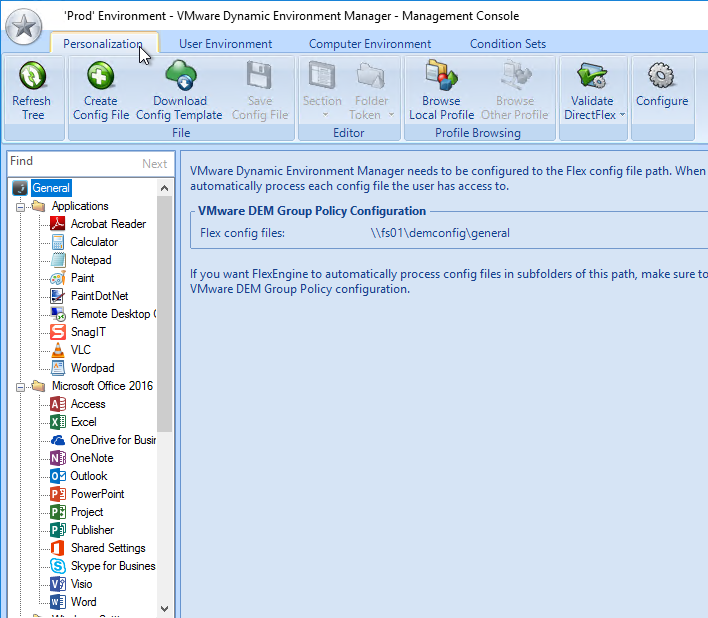708x618 pixels.
Task: Select the Skype for Business icon
Action: [58, 566]
